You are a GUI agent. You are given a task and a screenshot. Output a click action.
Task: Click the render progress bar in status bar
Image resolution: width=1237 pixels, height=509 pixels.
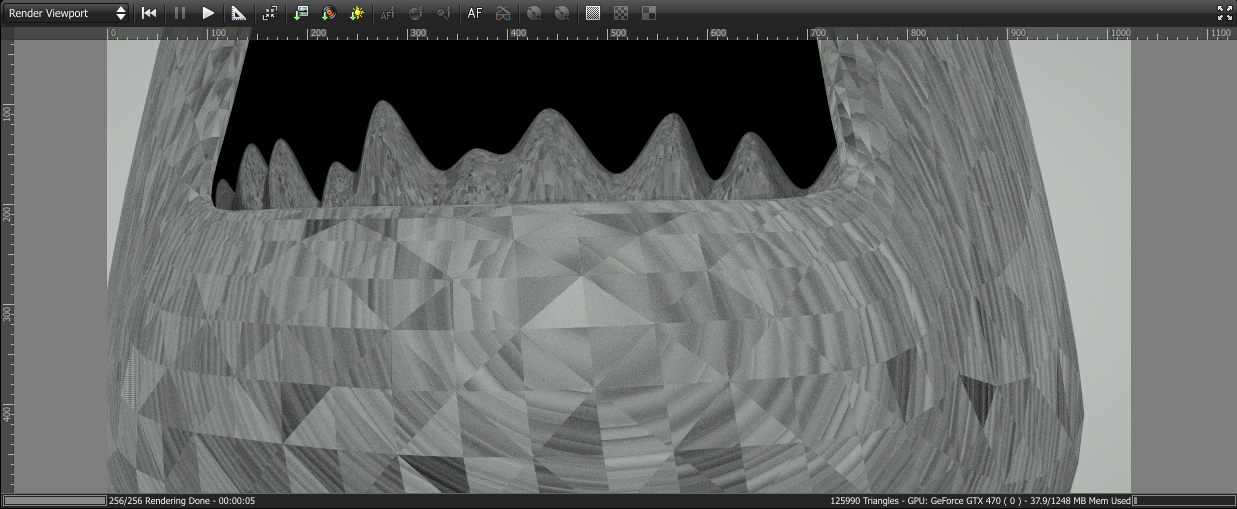(55, 500)
